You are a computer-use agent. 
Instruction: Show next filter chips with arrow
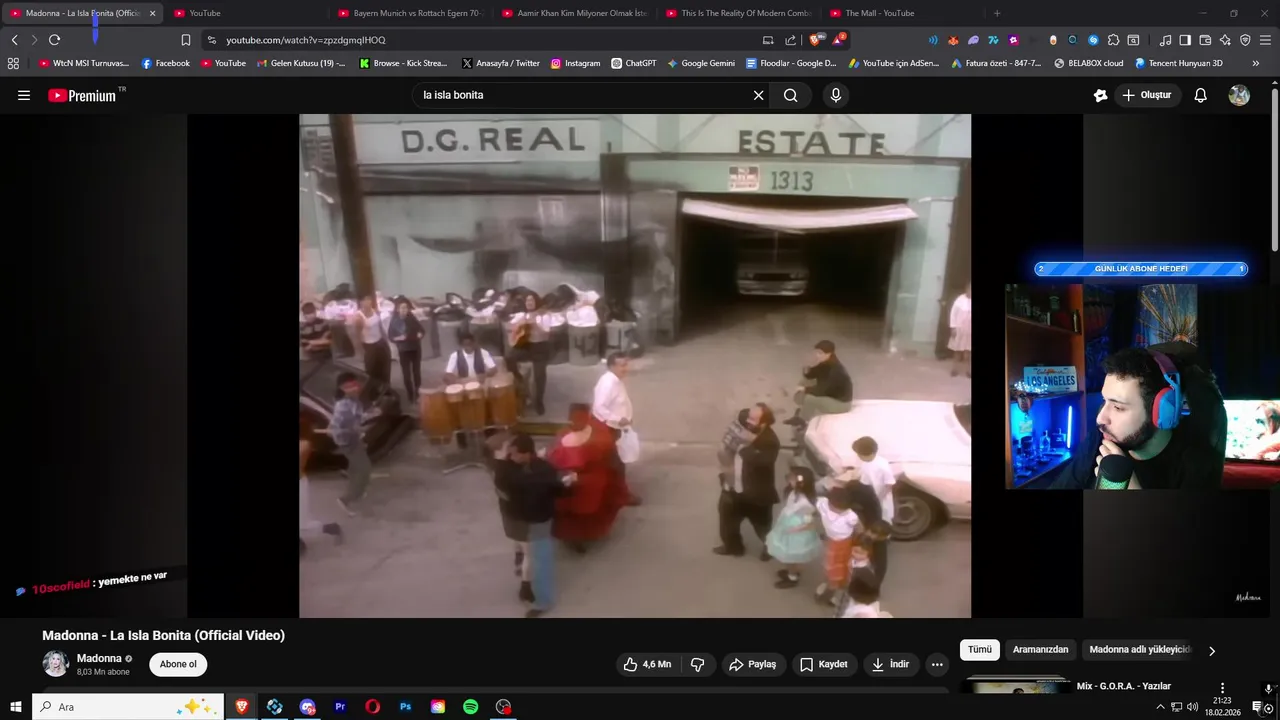coord(1212,651)
